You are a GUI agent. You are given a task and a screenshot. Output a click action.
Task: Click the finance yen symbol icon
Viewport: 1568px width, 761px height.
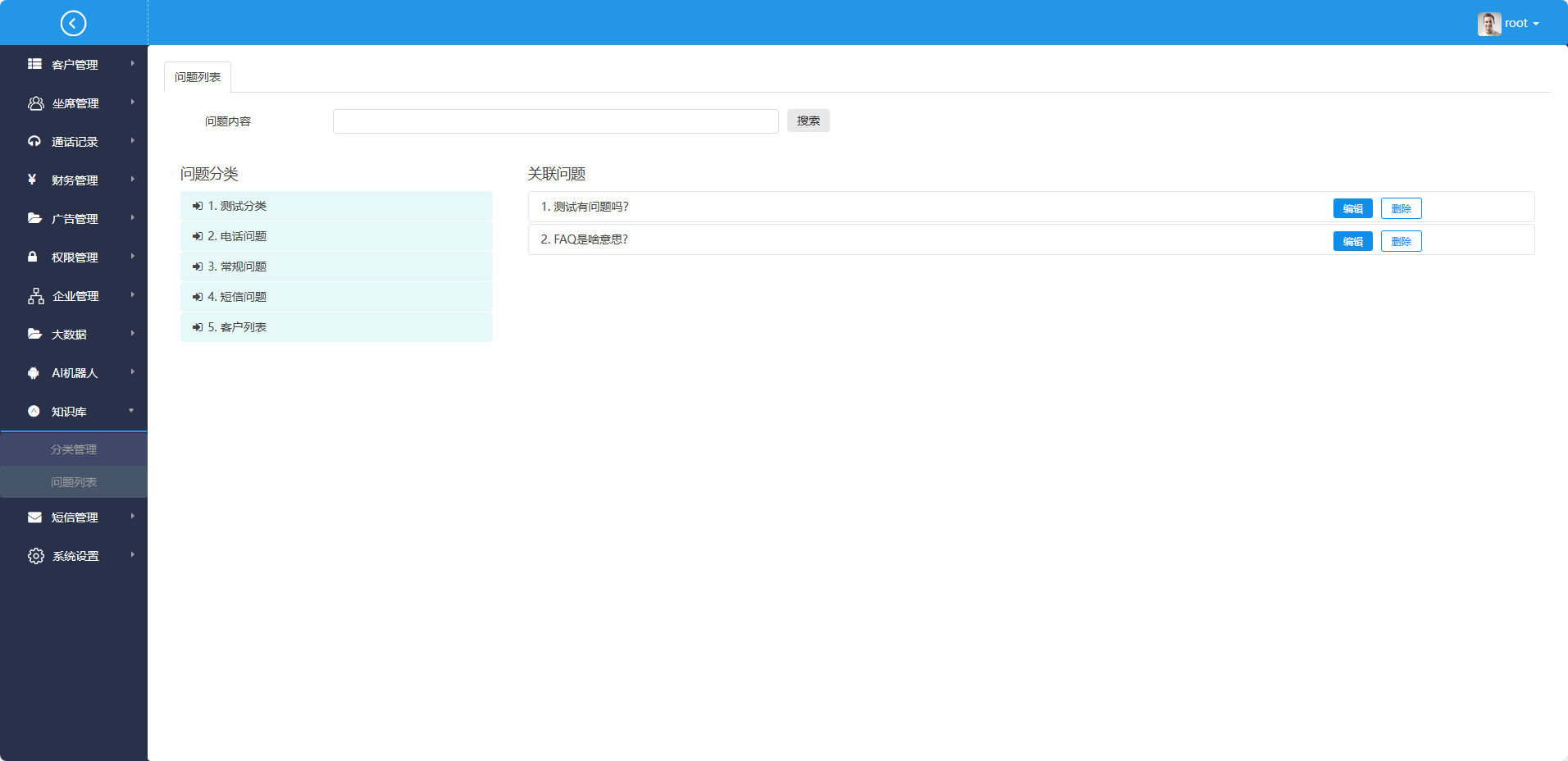tap(32, 180)
